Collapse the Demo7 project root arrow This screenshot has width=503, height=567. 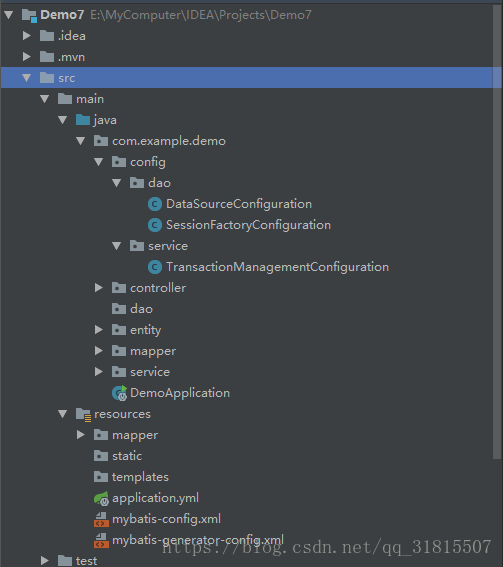(9, 15)
